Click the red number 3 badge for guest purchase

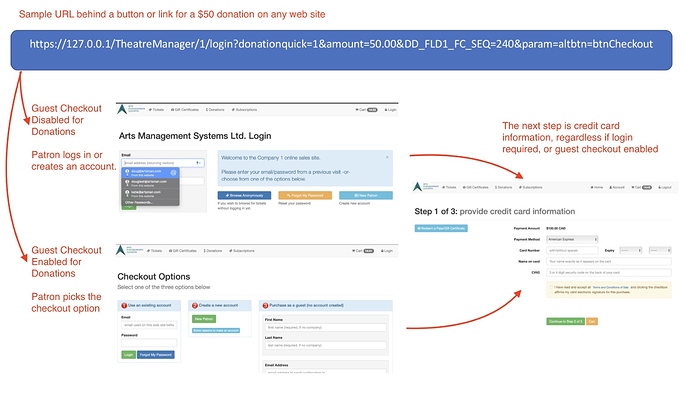coord(265,305)
